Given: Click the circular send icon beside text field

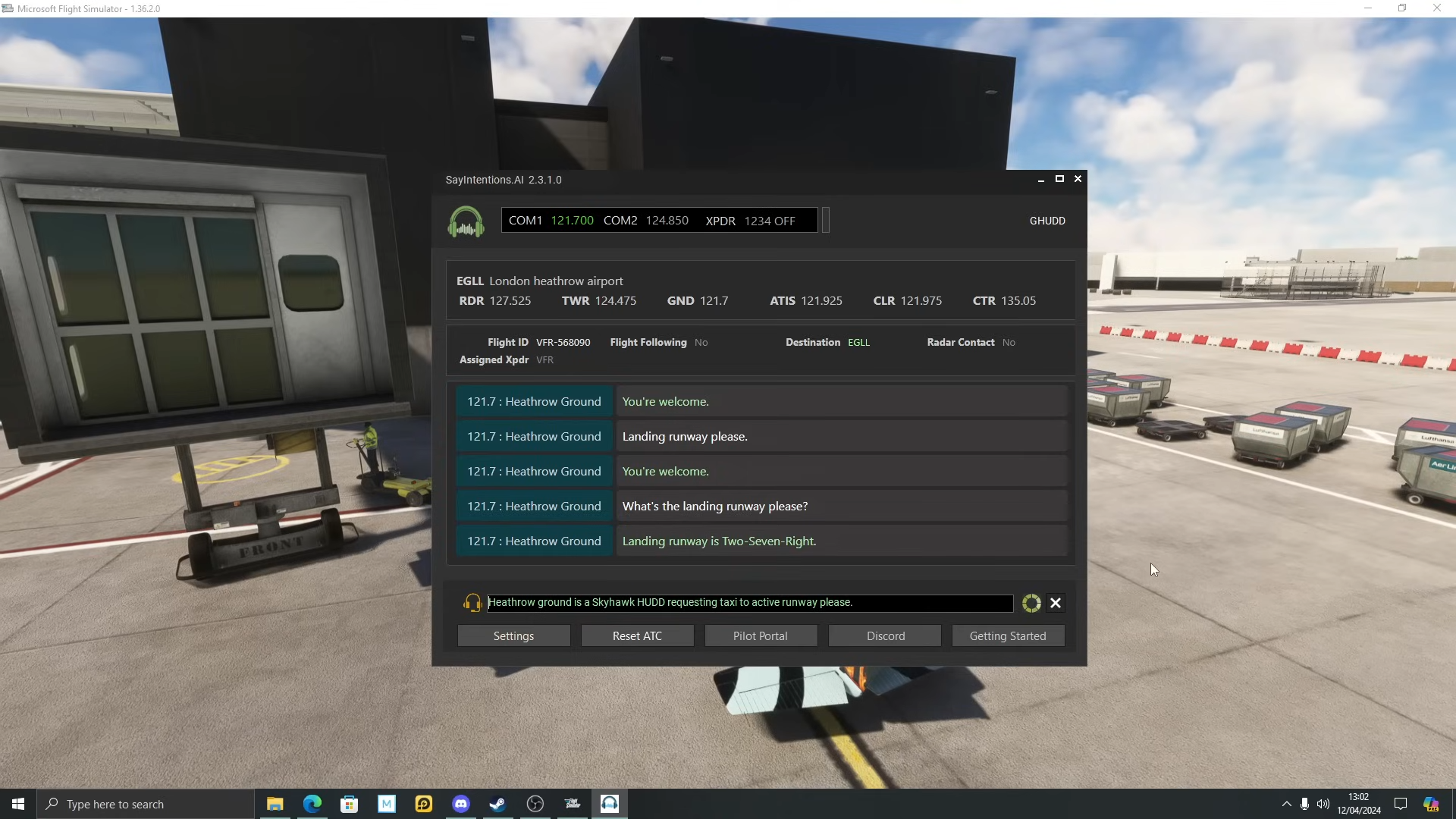Looking at the screenshot, I should click(1031, 603).
